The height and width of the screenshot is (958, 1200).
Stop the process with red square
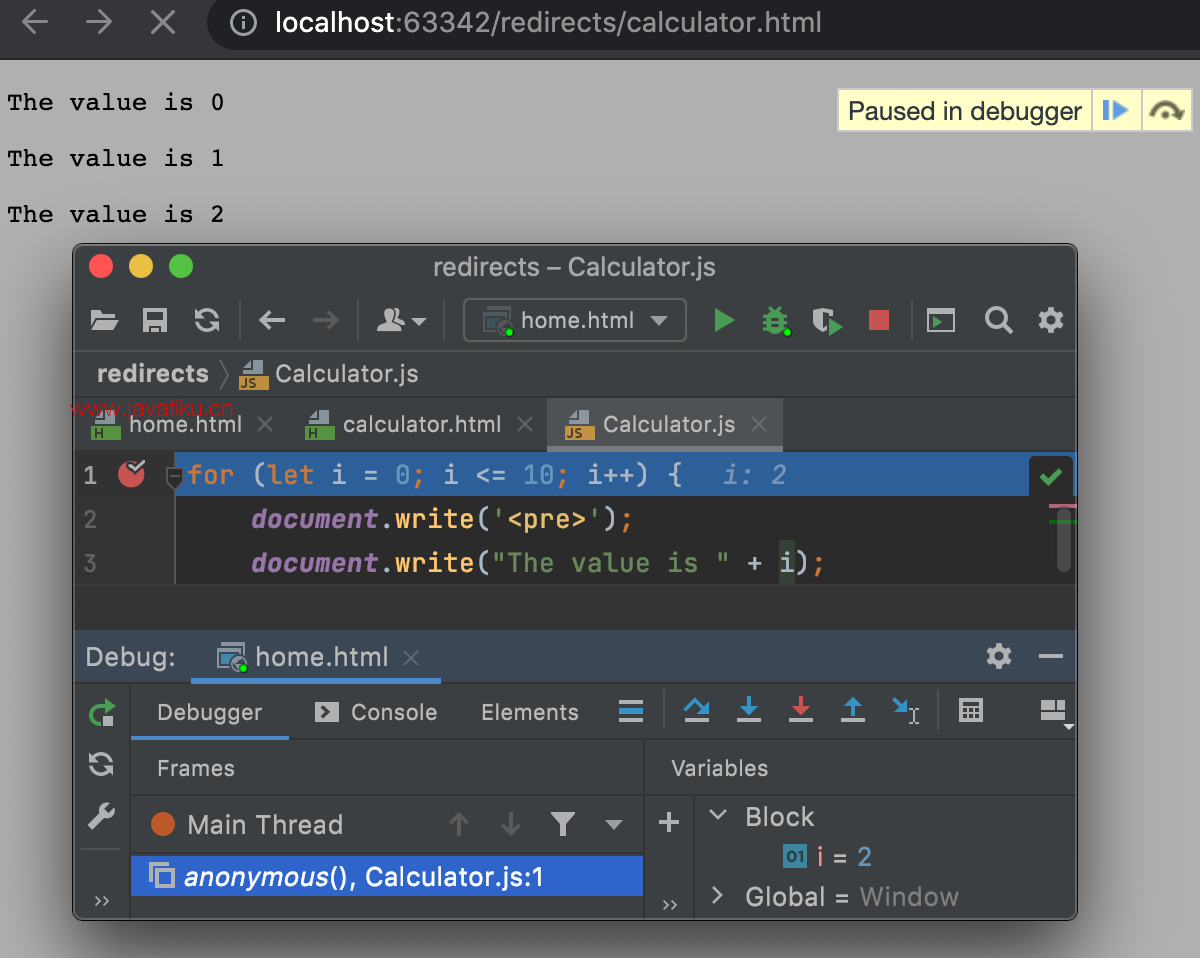[x=879, y=320]
